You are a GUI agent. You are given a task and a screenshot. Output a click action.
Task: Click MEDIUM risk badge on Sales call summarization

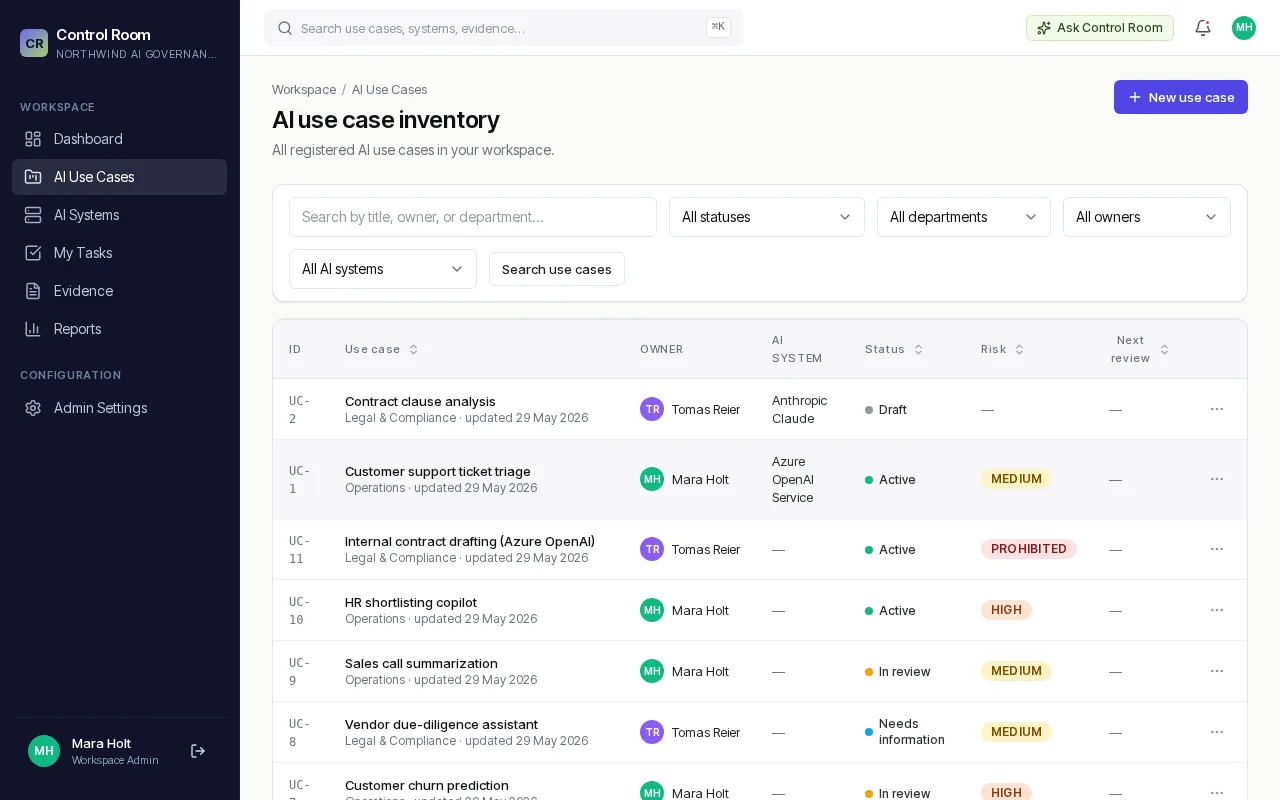(x=1016, y=671)
